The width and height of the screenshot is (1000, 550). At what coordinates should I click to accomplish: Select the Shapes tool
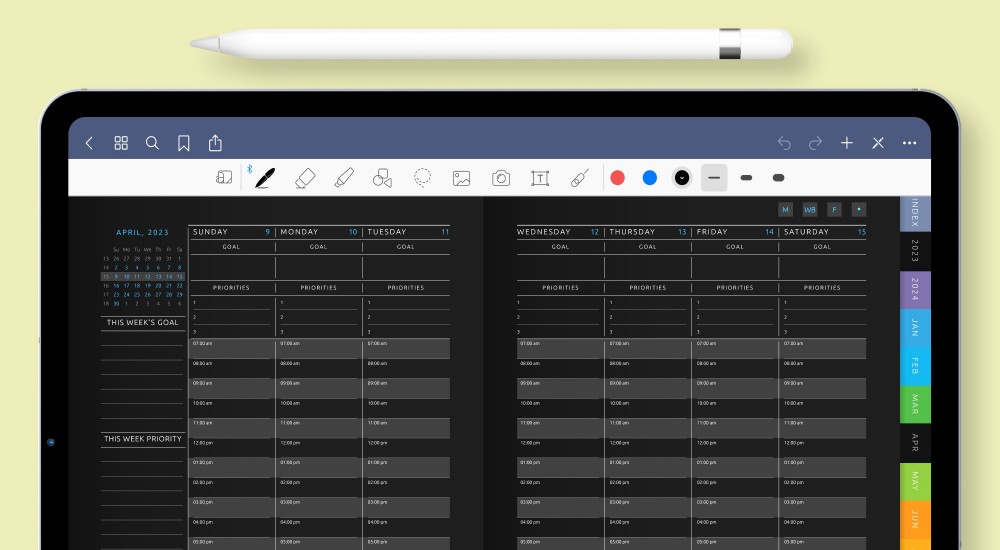pyautogui.click(x=382, y=178)
